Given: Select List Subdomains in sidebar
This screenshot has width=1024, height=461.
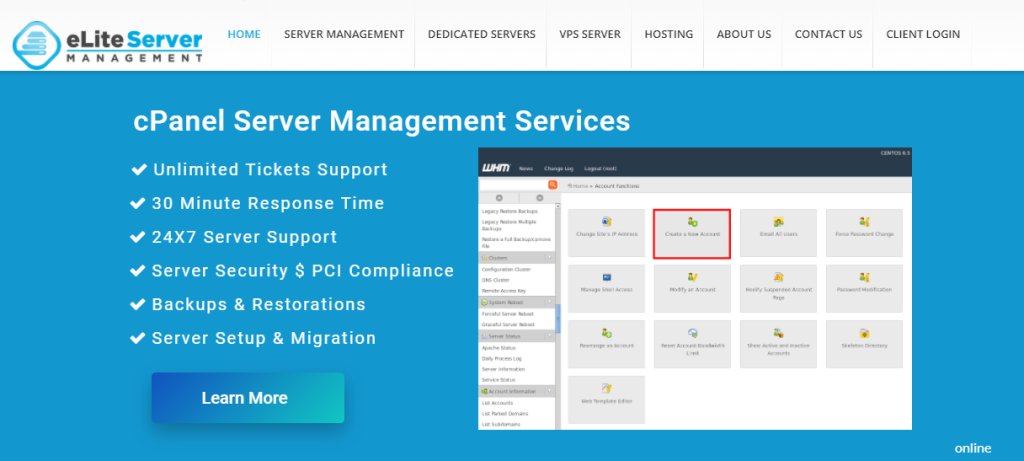Looking at the screenshot, I should 500,424.
